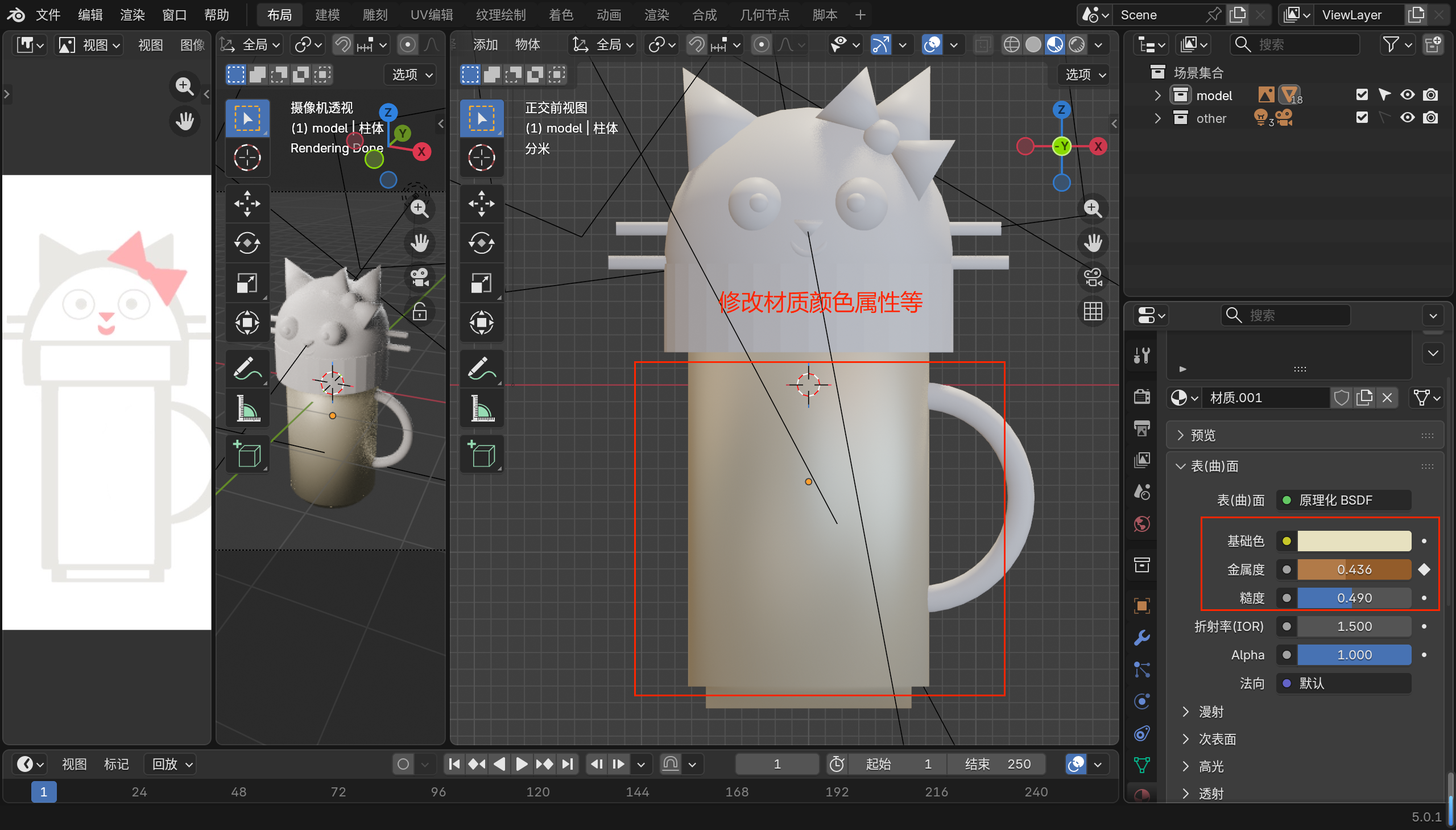Hide the model collection in viewport

1407,94
